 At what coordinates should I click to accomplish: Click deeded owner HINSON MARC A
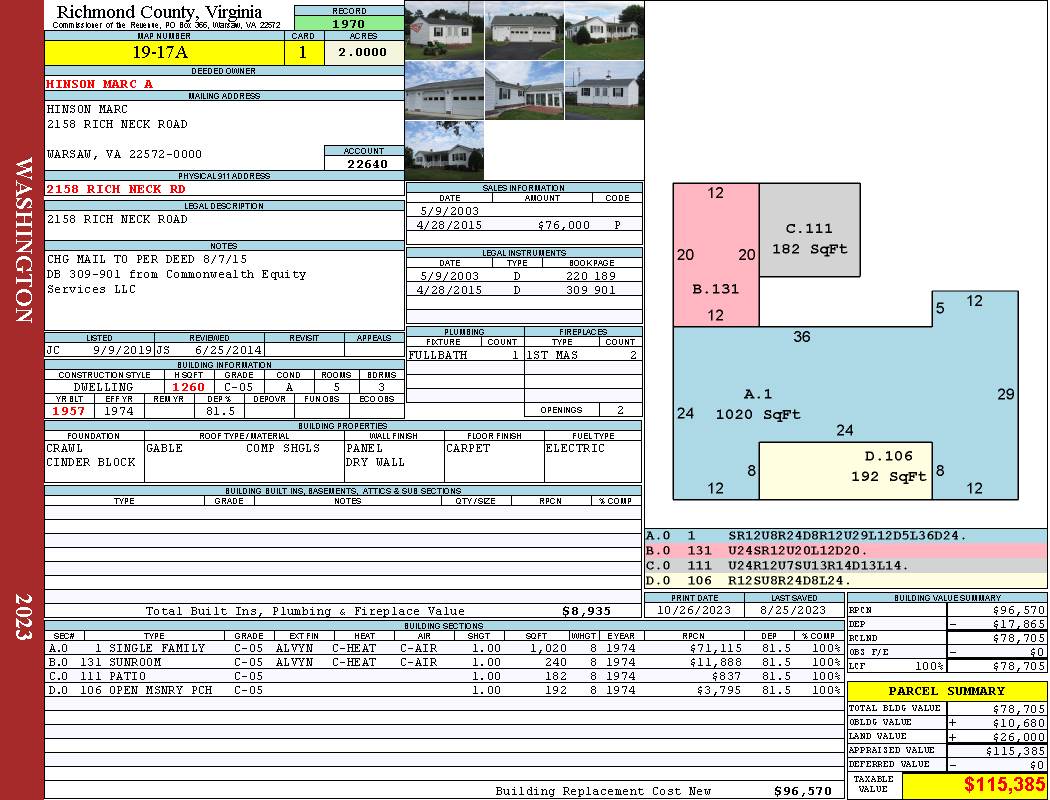(99, 84)
